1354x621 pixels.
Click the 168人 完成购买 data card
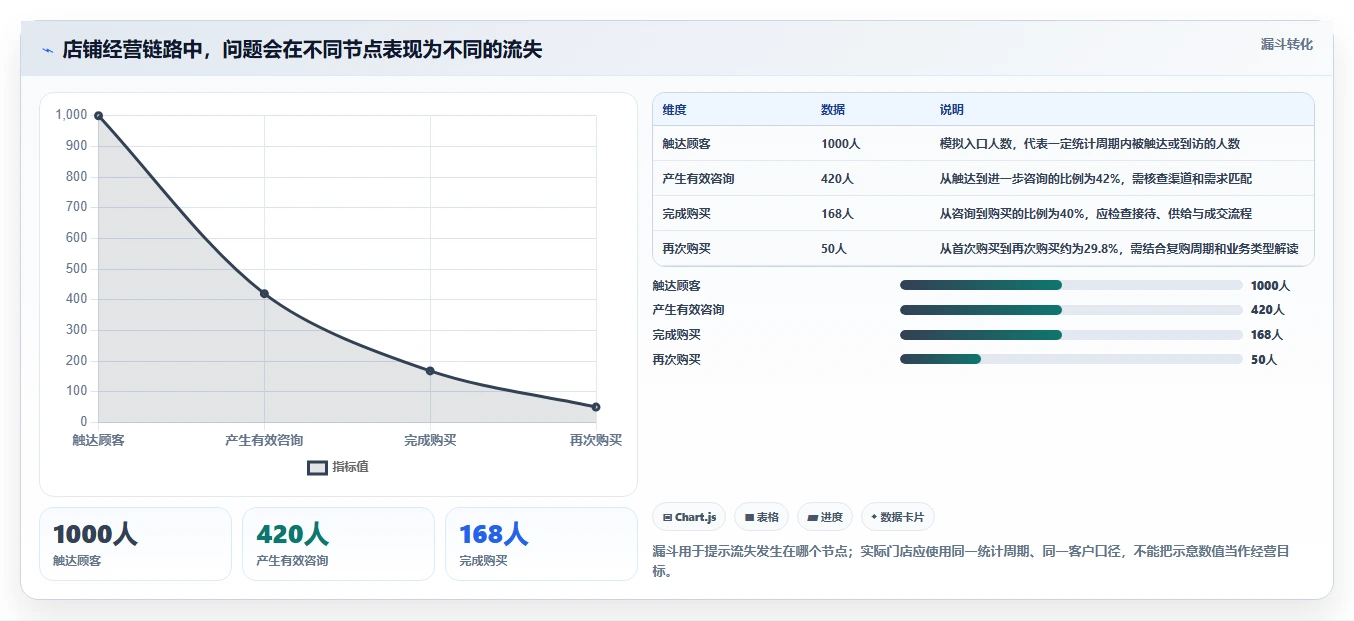(541, 544)
